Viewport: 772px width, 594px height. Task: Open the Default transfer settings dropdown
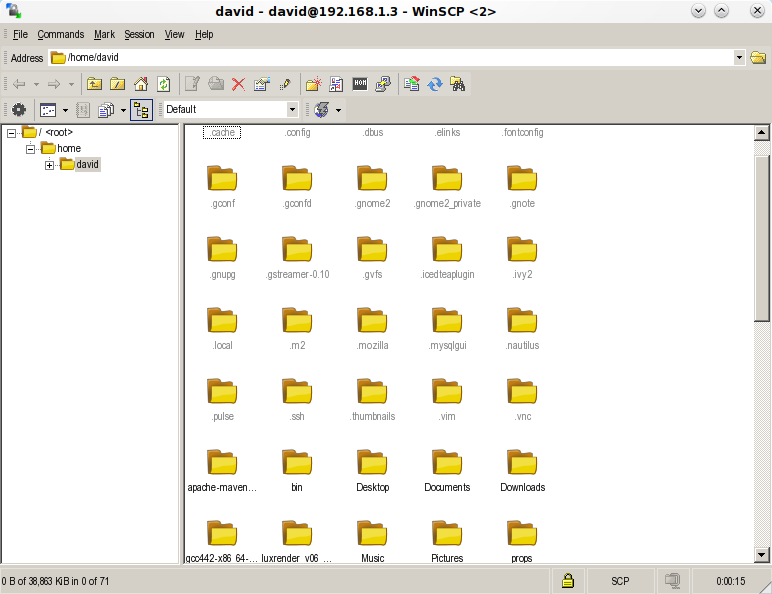292,110
